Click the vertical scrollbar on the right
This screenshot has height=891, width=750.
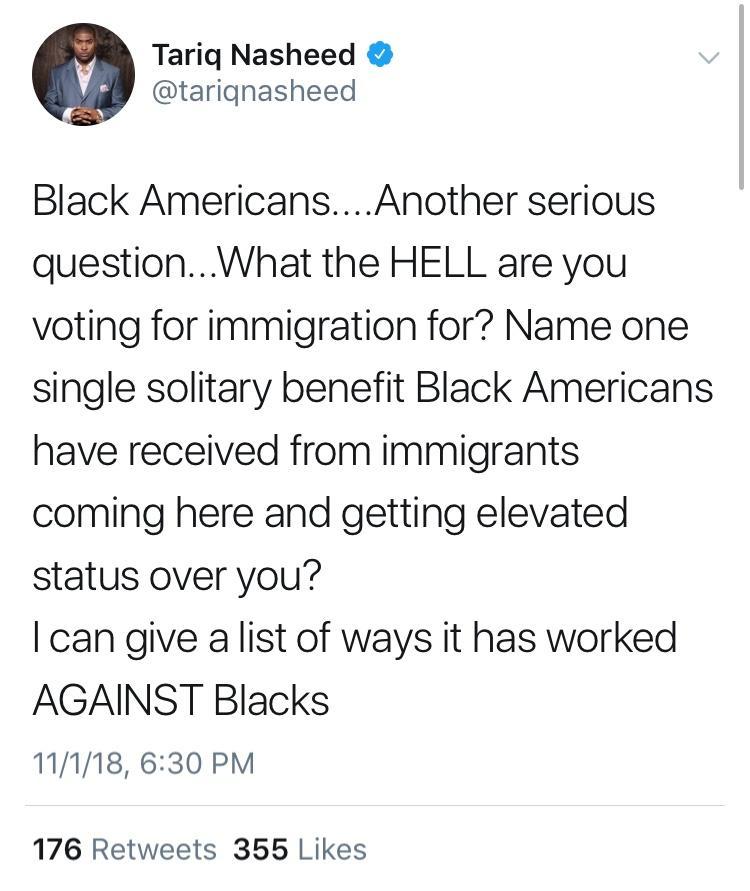[x=741, y=97]
